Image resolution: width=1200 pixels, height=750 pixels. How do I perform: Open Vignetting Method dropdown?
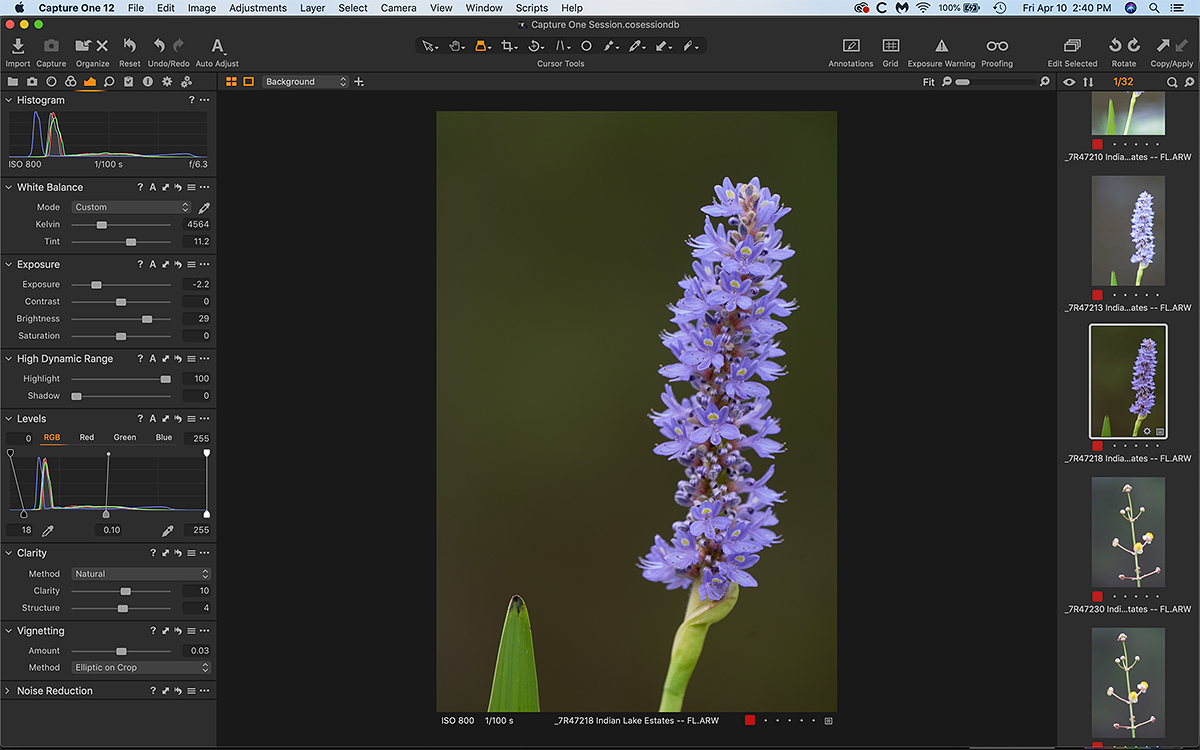coord(142,668)
